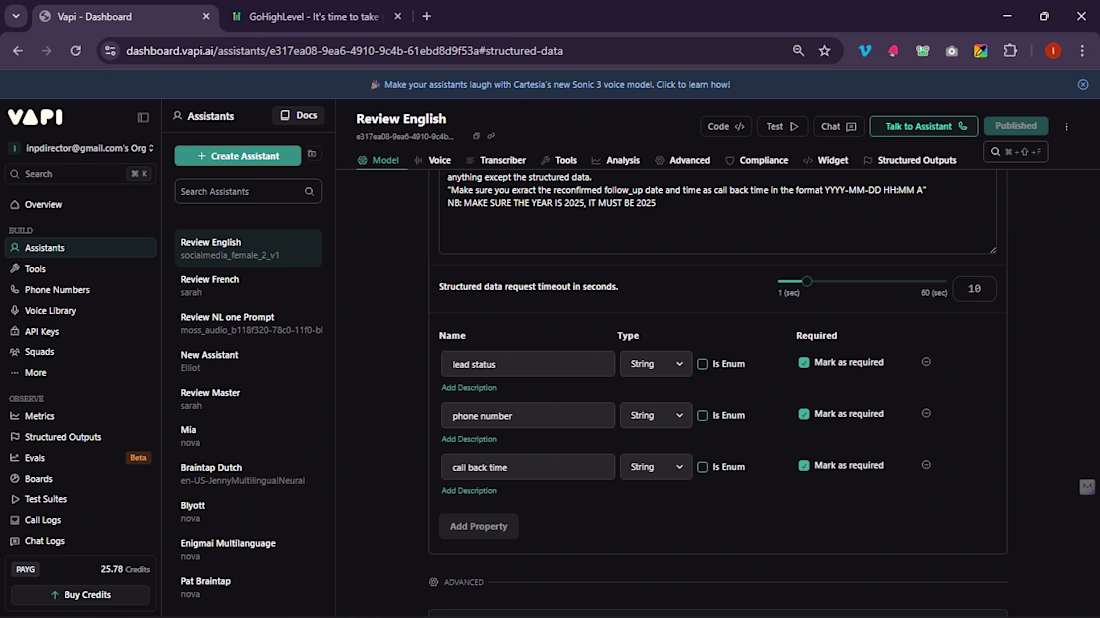The width and height of the screenshot is (1100, 618).
Task: Go back in browser history
Action: (x=18, y=51)
